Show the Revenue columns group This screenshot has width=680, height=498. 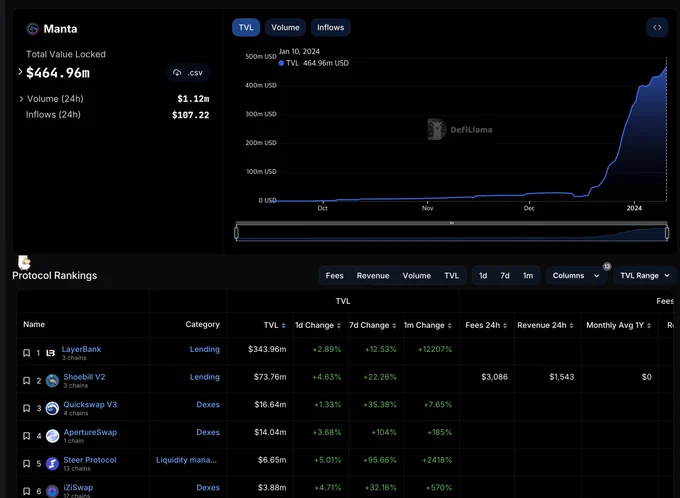click(373, 275)
